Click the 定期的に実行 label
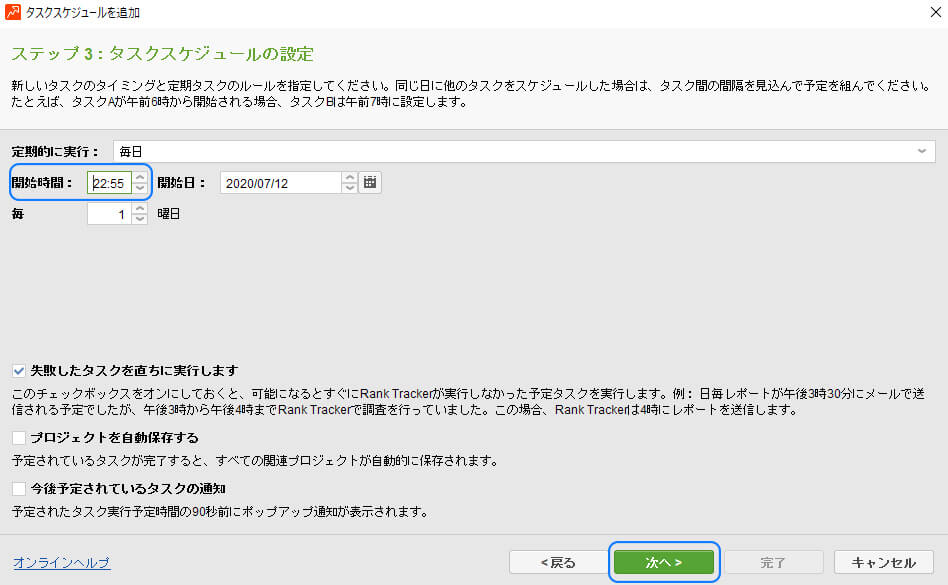Image resolution: width=948 pixels, height=585 pixels. point(54,152)
